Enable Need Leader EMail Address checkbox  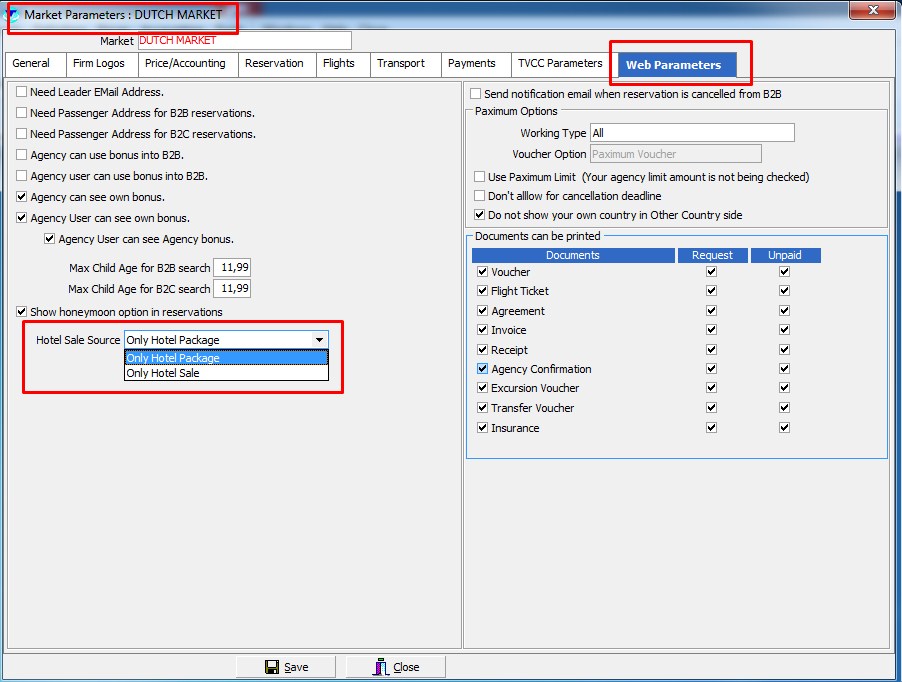click(x=22, y=92)
